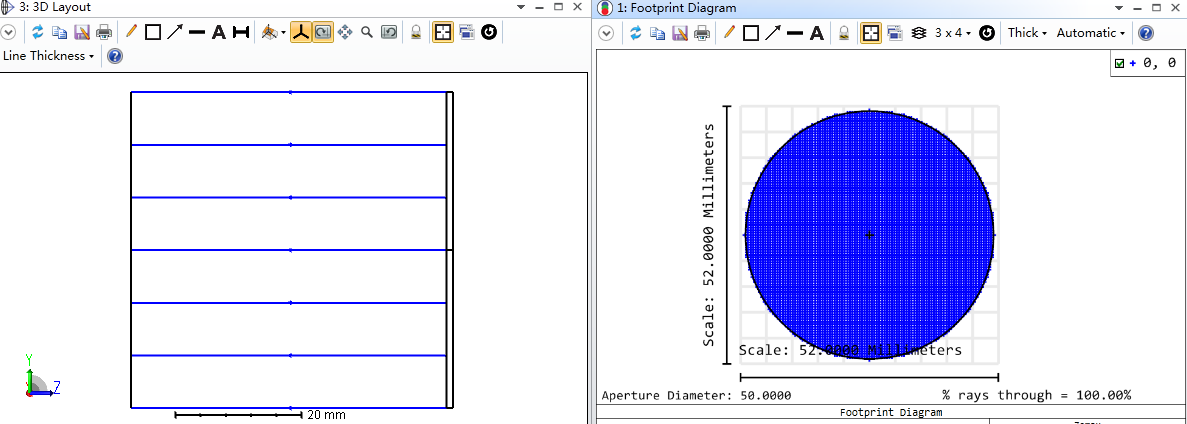Expand settings chevron in Footprint Diagram window
The width and height of the screenshot is (1187, 424).
(606, 33)
